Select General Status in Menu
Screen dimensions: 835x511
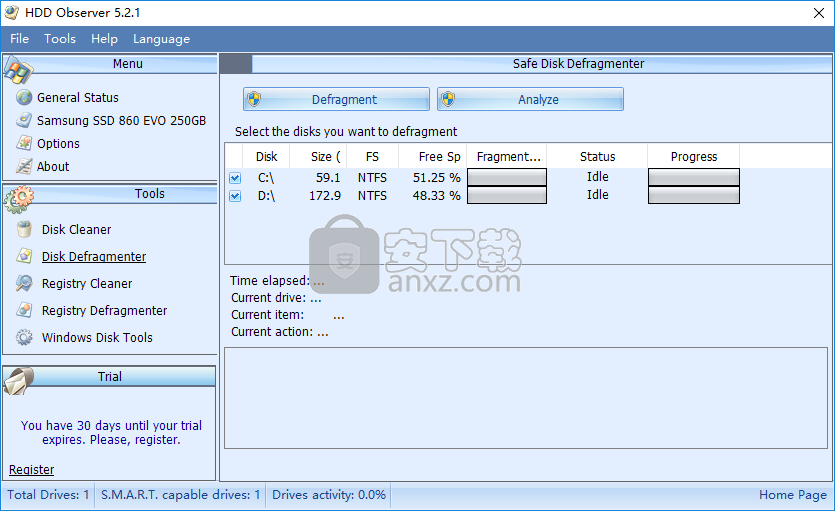click(x=78, y=97)
